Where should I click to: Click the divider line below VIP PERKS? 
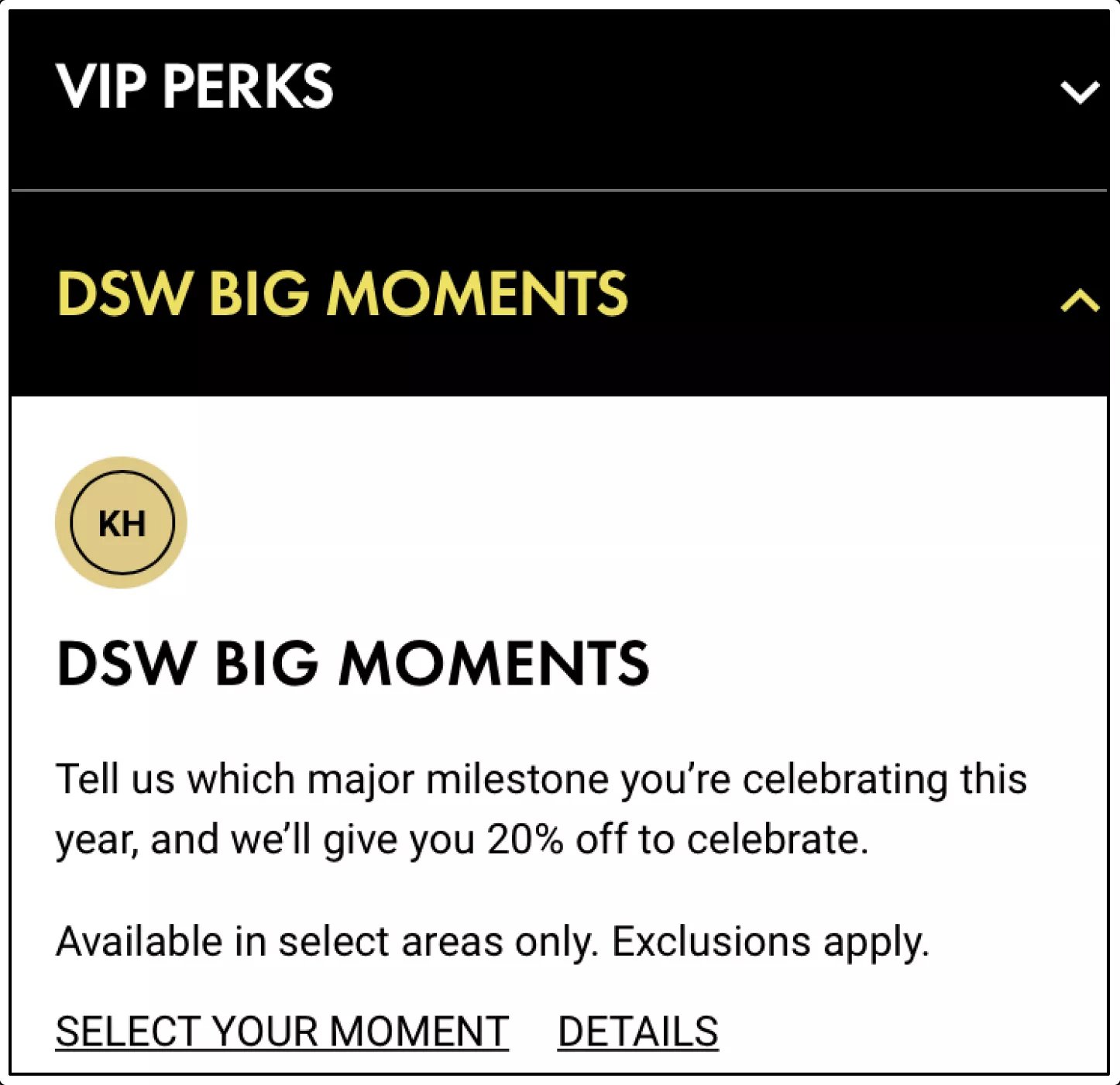click(559, 190)
